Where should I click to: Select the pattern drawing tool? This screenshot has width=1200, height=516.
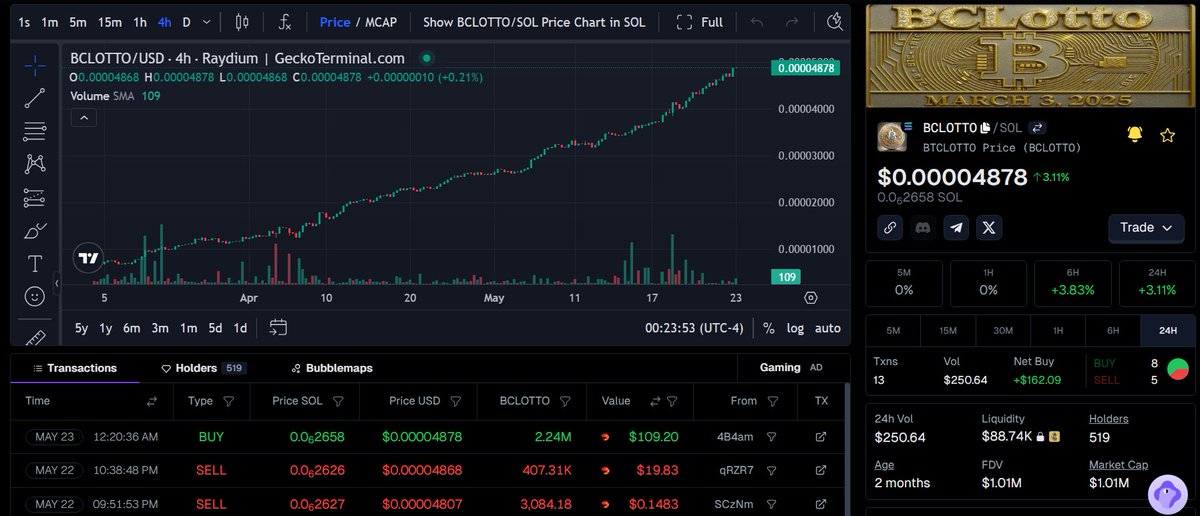point(34,164)
